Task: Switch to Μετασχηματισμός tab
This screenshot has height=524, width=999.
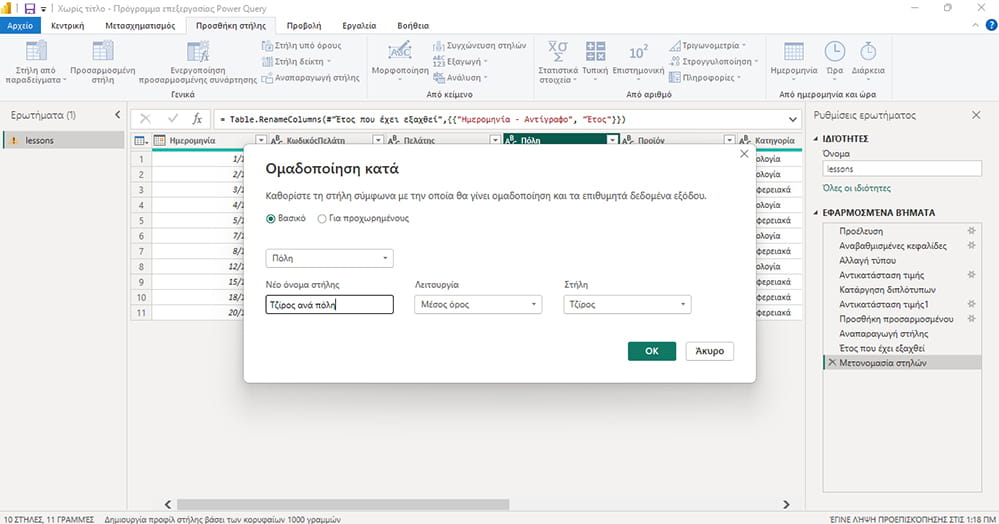Action: pyautogui.click(x=140, y=25)
